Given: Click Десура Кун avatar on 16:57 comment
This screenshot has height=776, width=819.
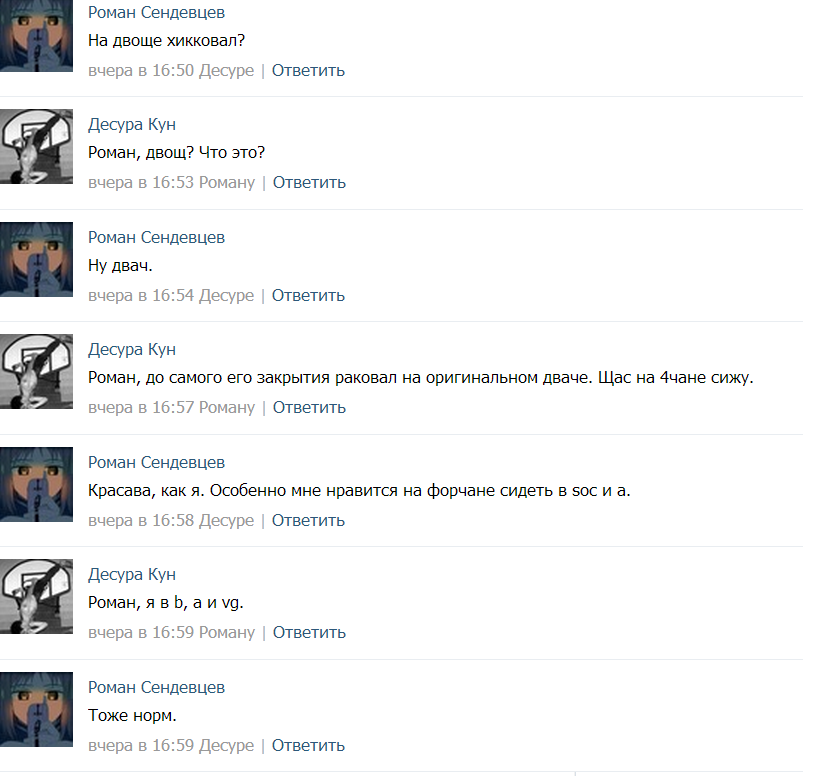Looking at the screenshot, I should [x=36, y=371].
